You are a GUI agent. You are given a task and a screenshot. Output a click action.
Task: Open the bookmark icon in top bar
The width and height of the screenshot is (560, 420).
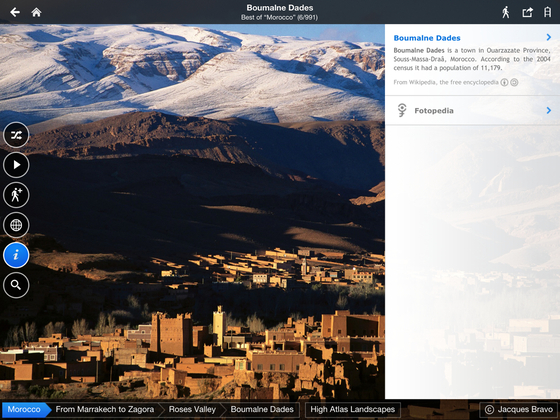point(548,12)
